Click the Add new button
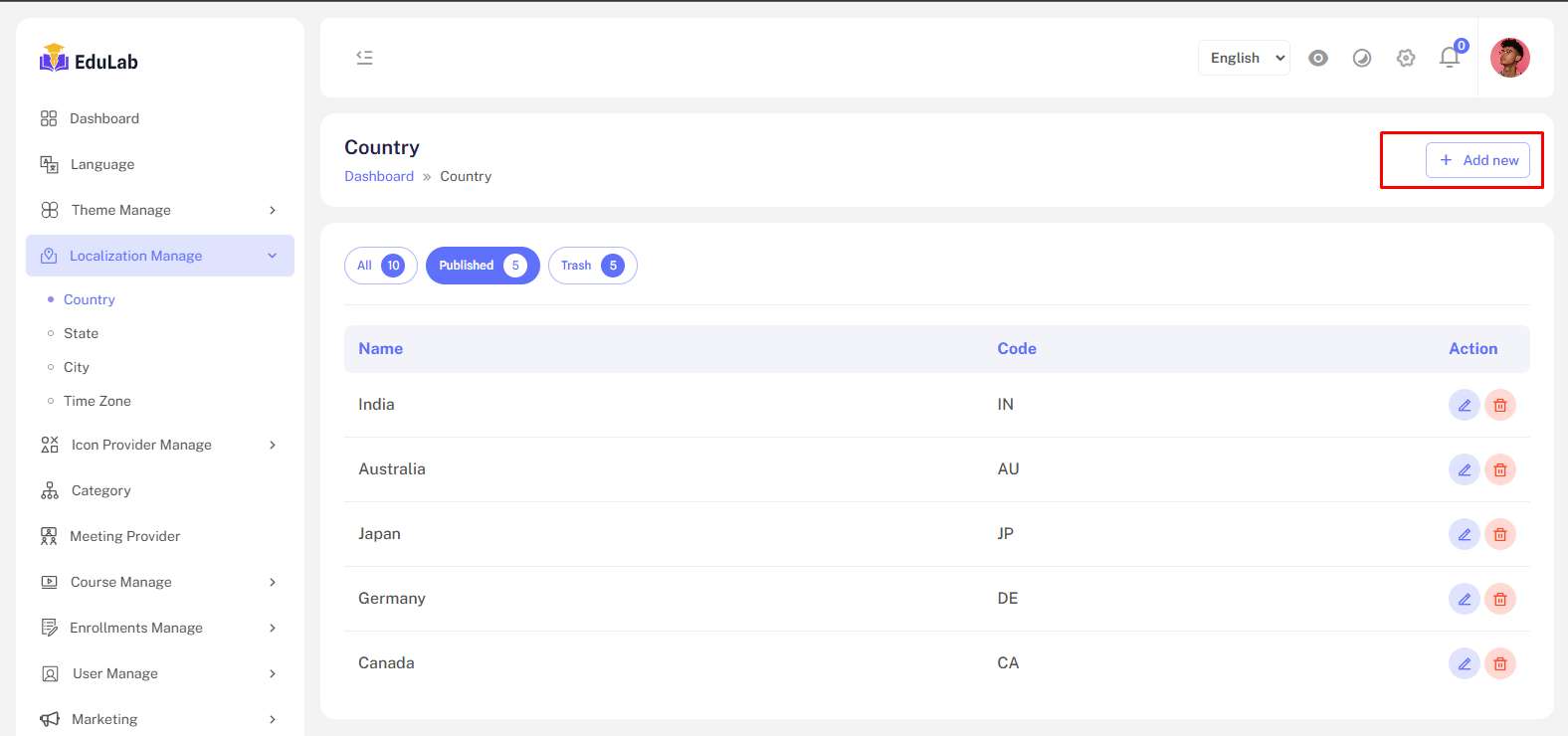The image size is (1568, 736). tap(1476, 160)
